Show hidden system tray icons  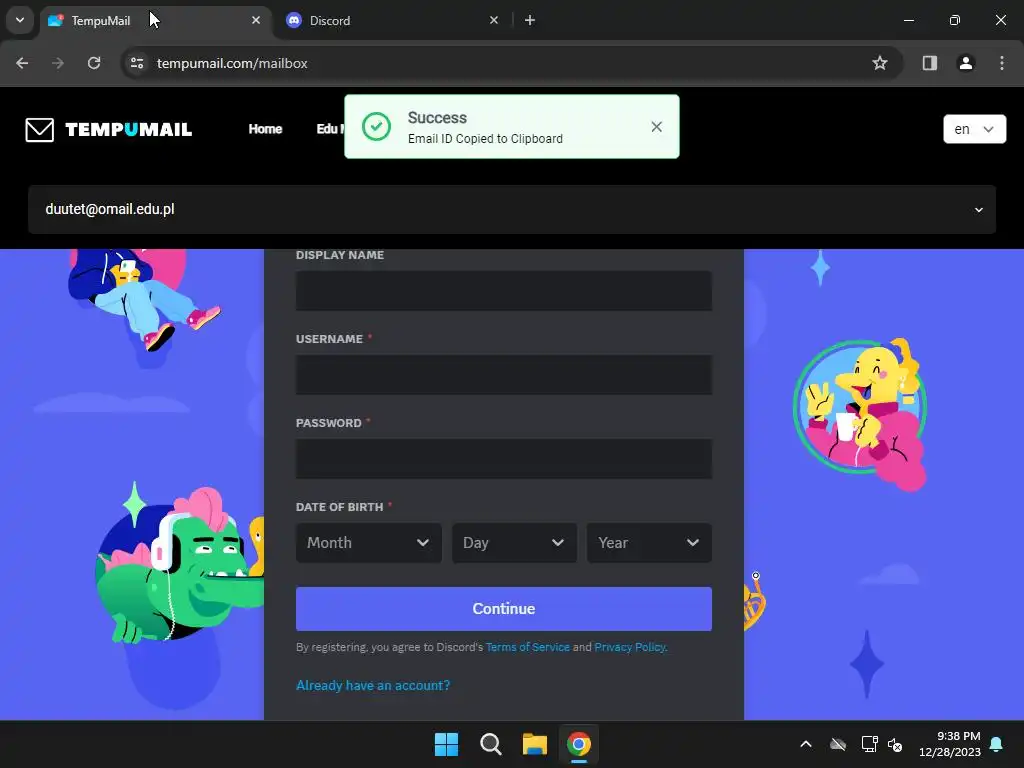coord(806,744)
